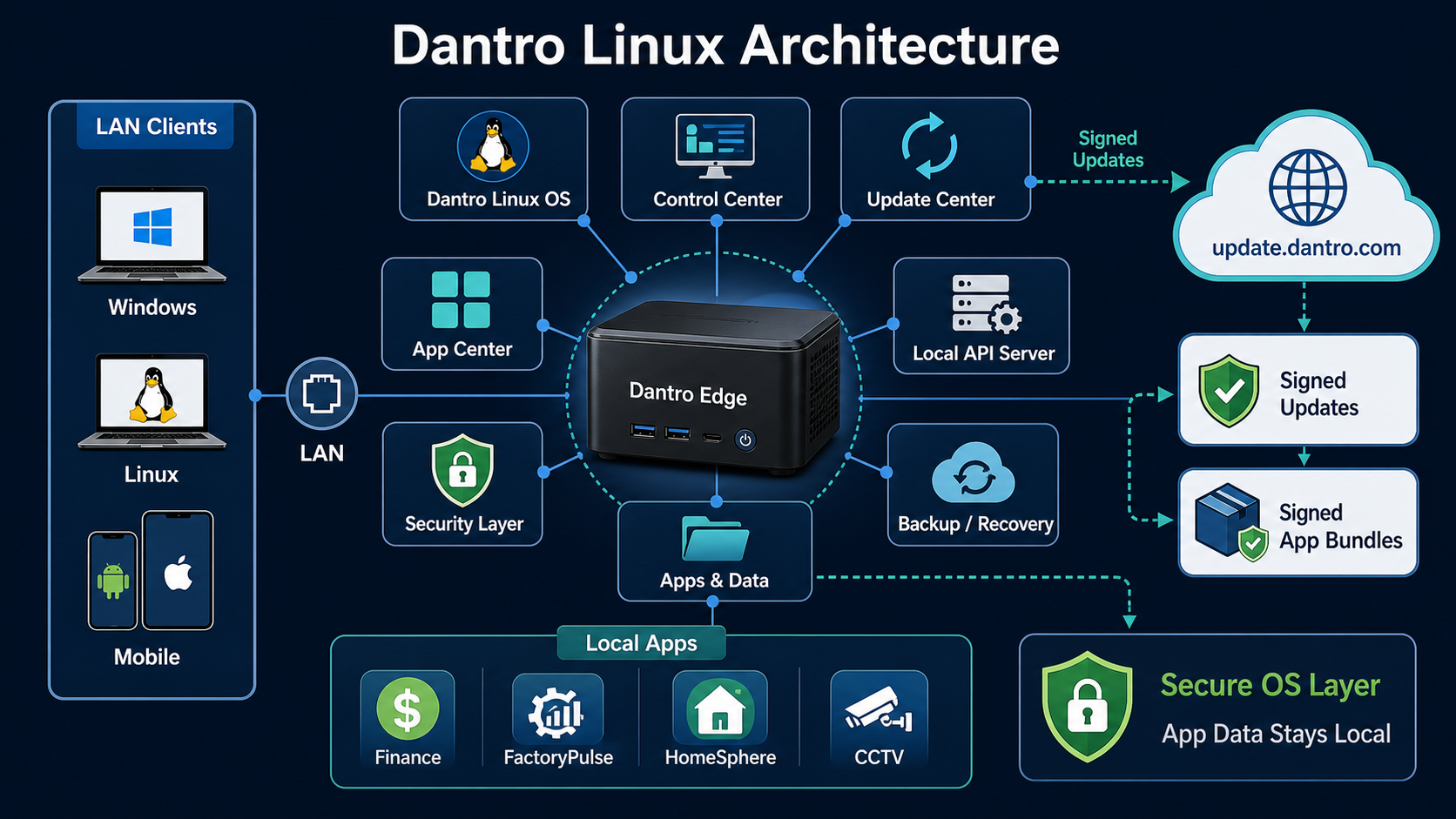The width and height of the screenshot is (1456, 819).
Task: Open the FactoryPulse gear chart icon
Action: pyautogui.click(x=557, y=711)
